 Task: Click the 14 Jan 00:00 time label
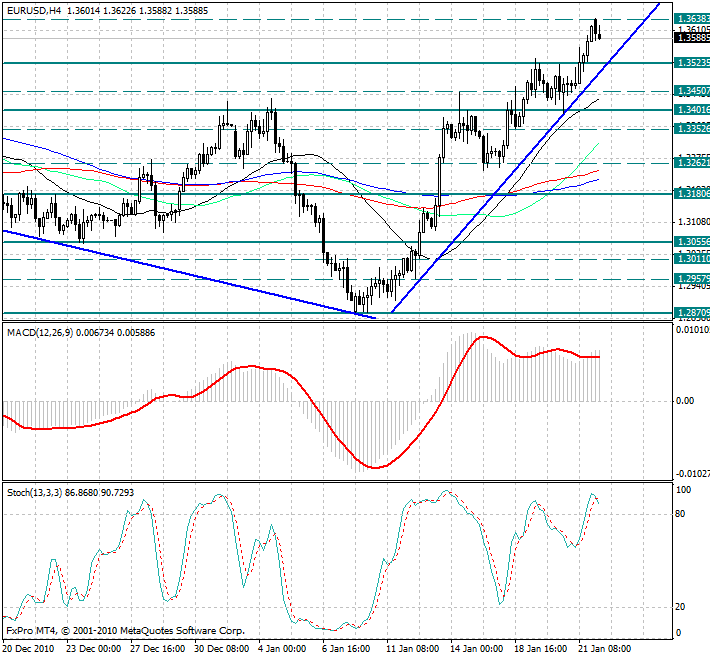coord(477,649)
